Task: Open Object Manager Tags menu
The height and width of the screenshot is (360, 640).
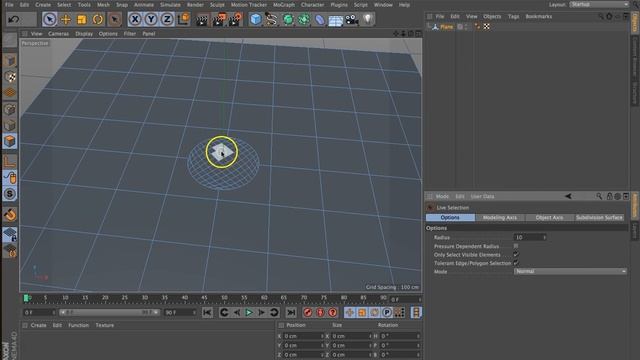Action: (513, 16)
